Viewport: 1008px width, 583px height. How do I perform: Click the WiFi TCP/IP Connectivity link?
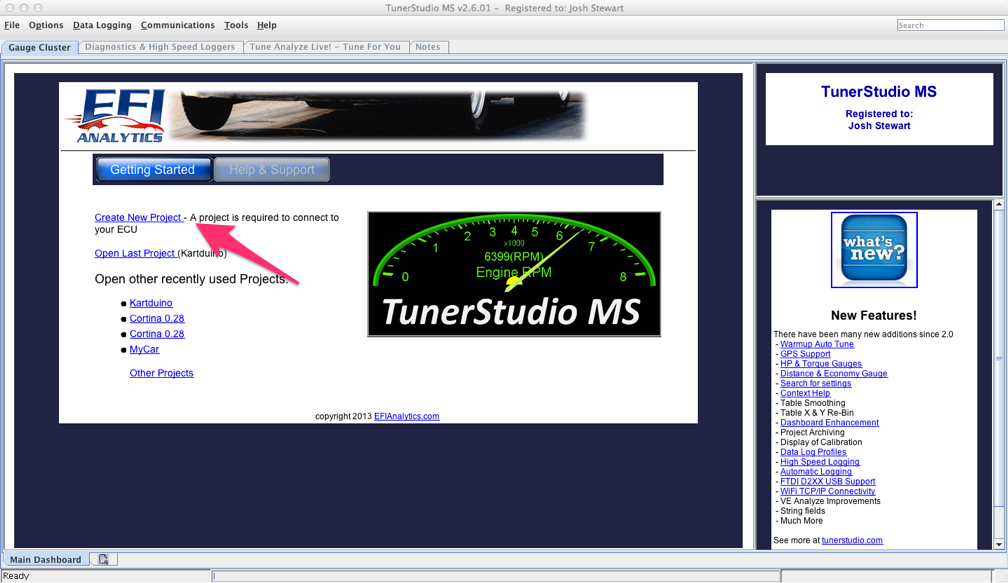[x=828, y=491]
